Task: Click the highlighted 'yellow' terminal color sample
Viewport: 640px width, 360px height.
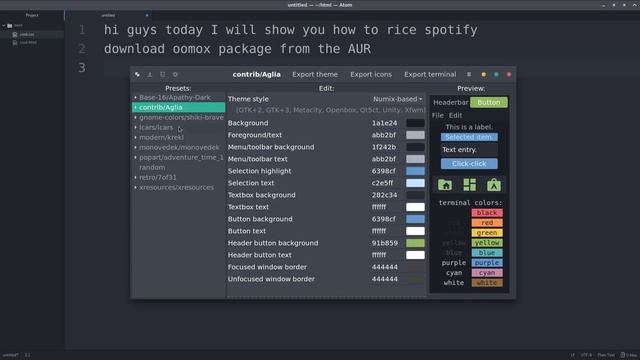Action: (x=487, y=243)
